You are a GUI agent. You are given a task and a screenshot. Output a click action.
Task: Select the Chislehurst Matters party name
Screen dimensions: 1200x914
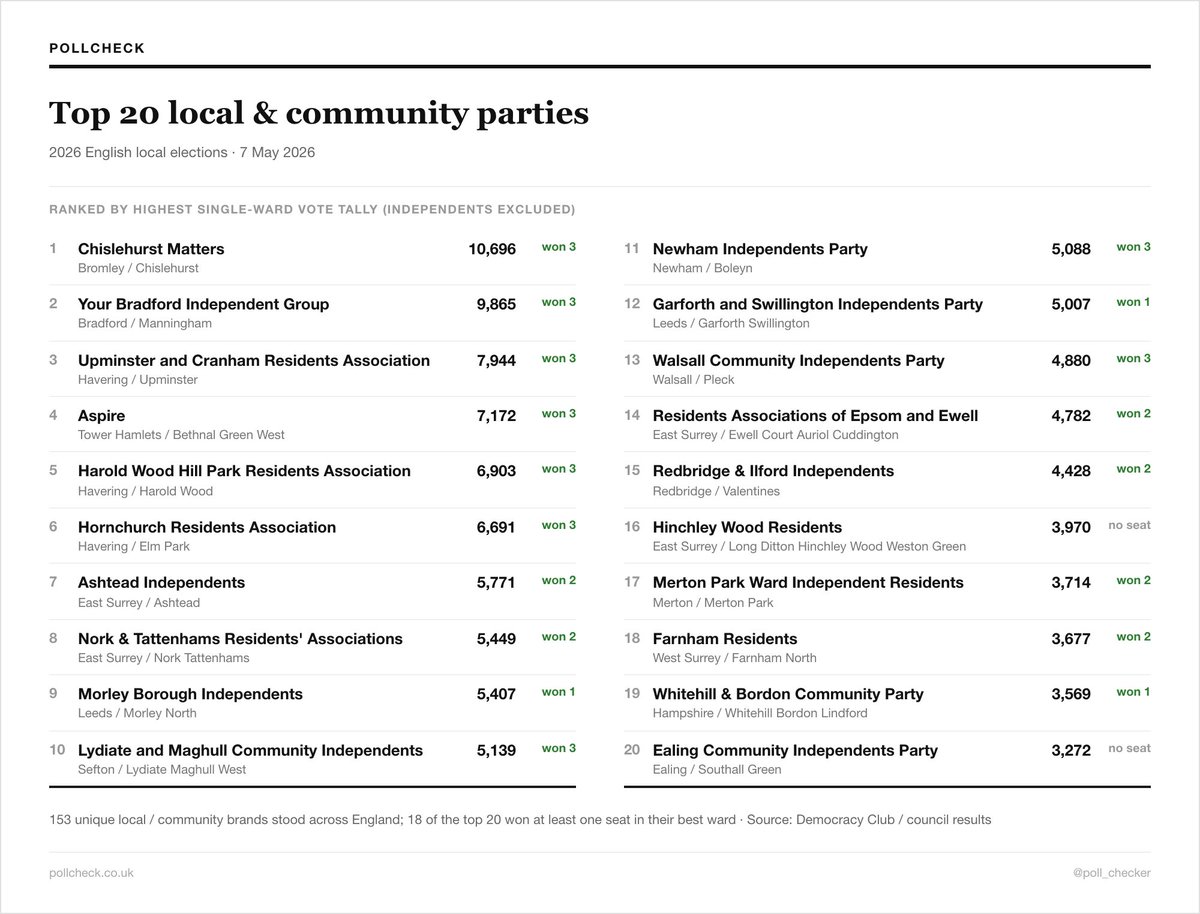[151, 249]
